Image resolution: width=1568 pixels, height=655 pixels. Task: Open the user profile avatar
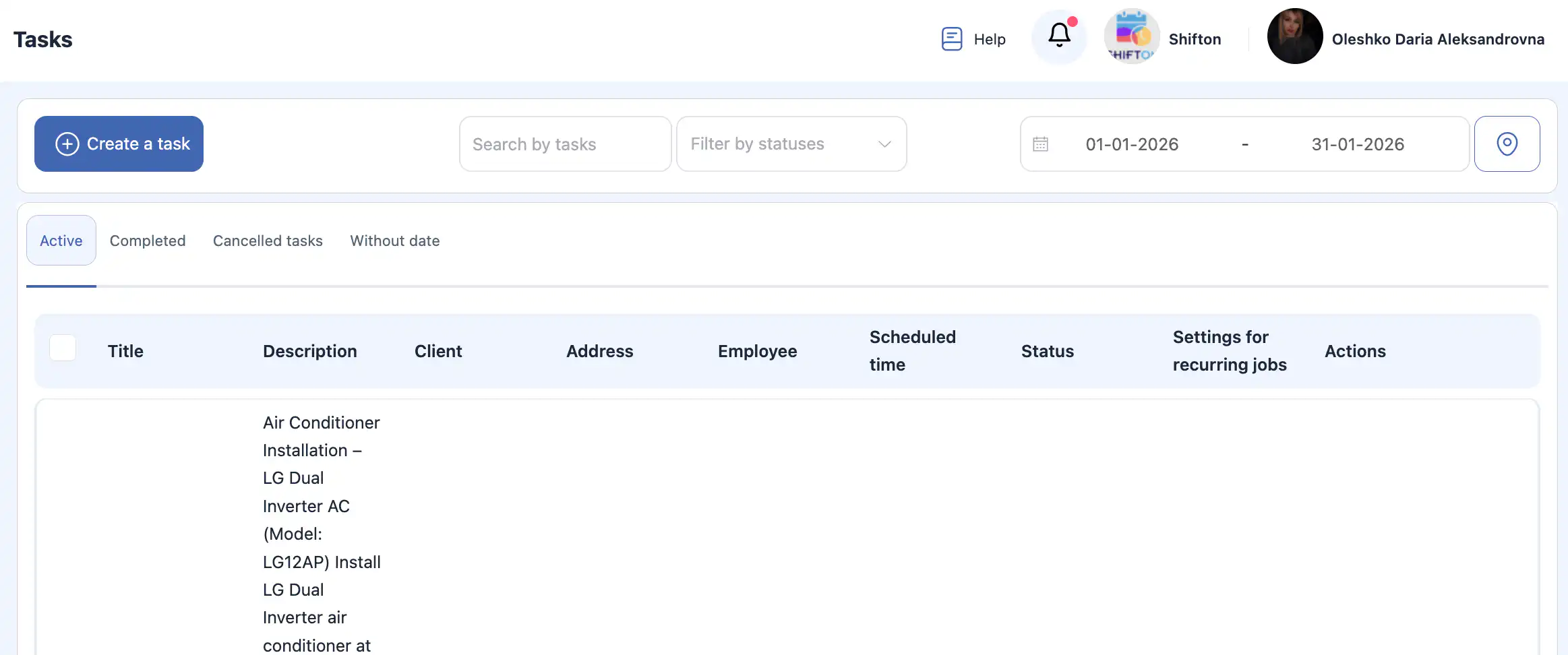point(1294,37)
